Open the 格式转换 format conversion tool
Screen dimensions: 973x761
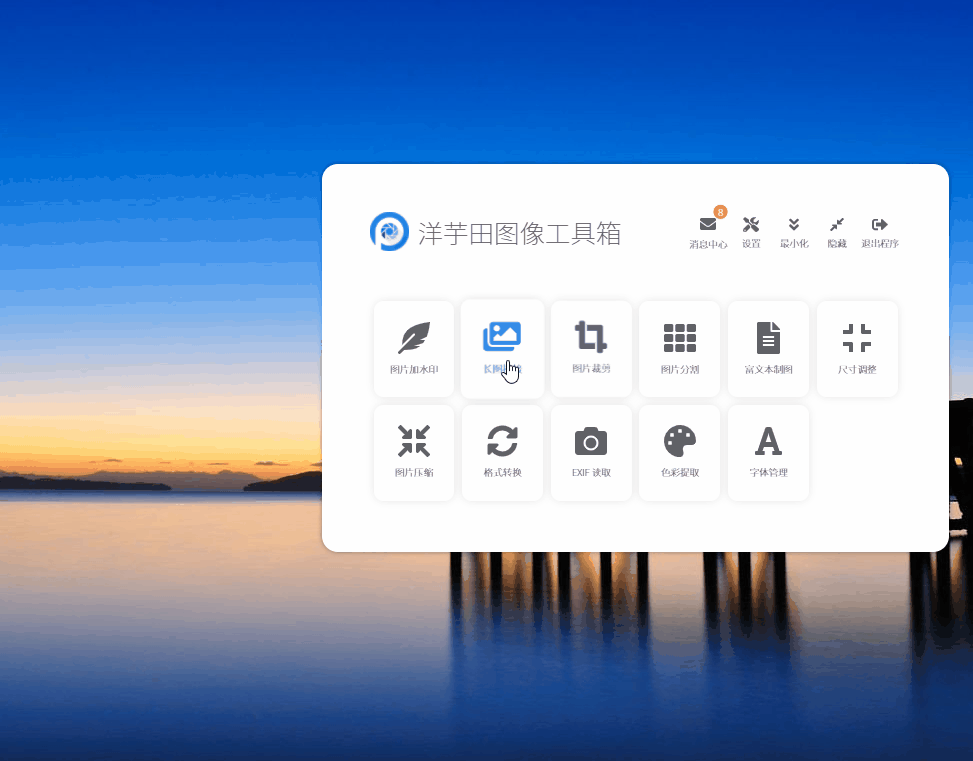coord(502,453)
